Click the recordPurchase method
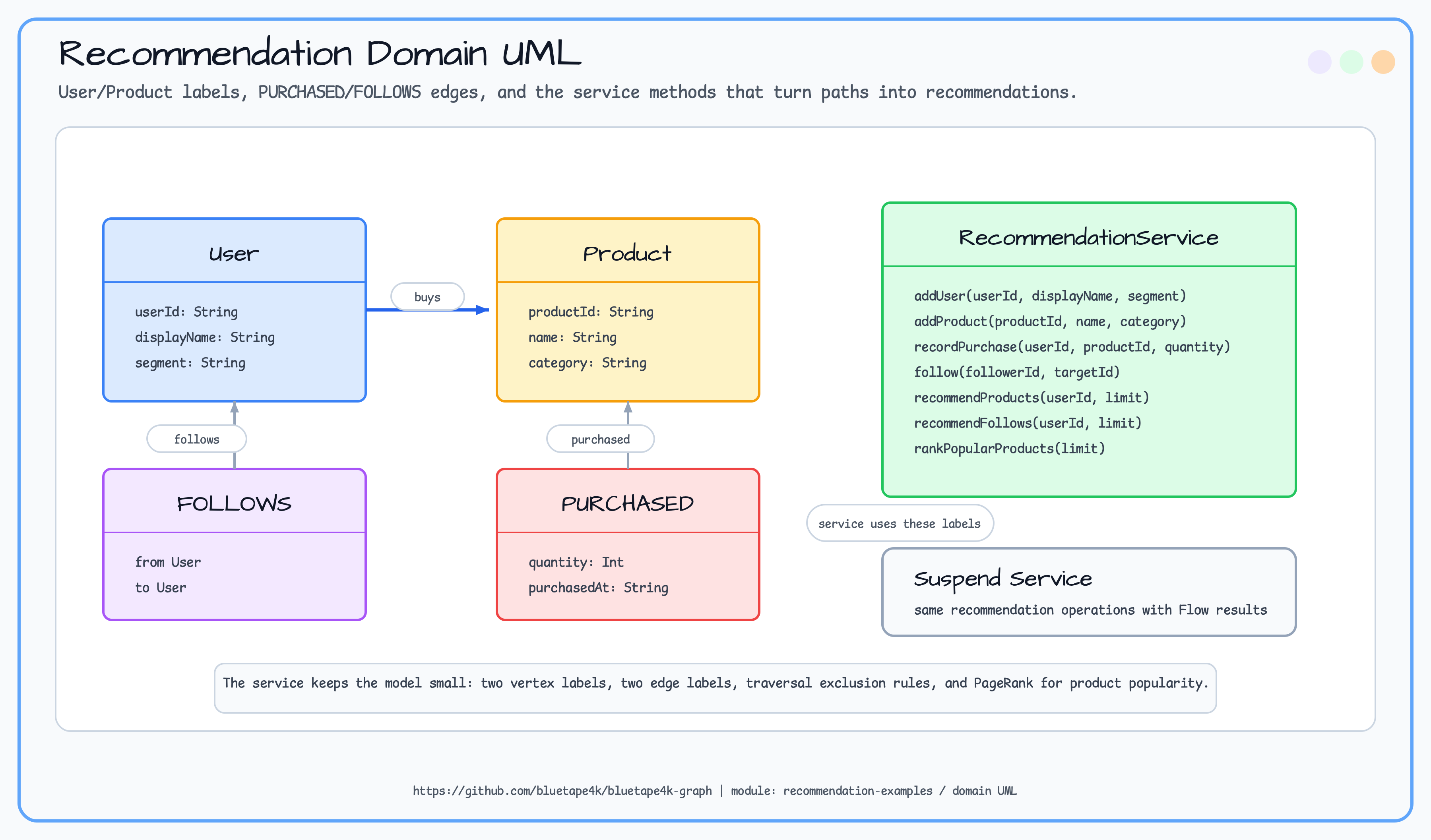 [1072, 347]
